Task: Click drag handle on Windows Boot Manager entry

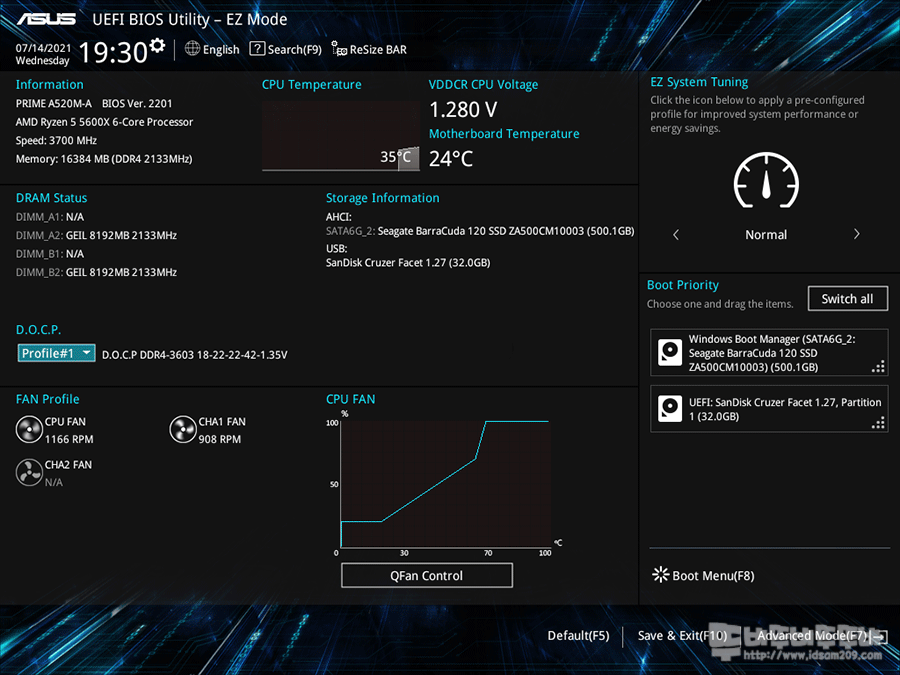Action: click(878, 366)
